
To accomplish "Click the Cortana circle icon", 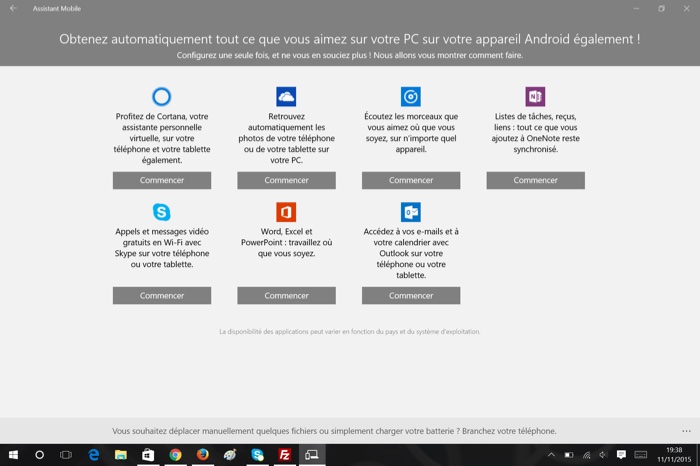I will (x=162, y=96).
